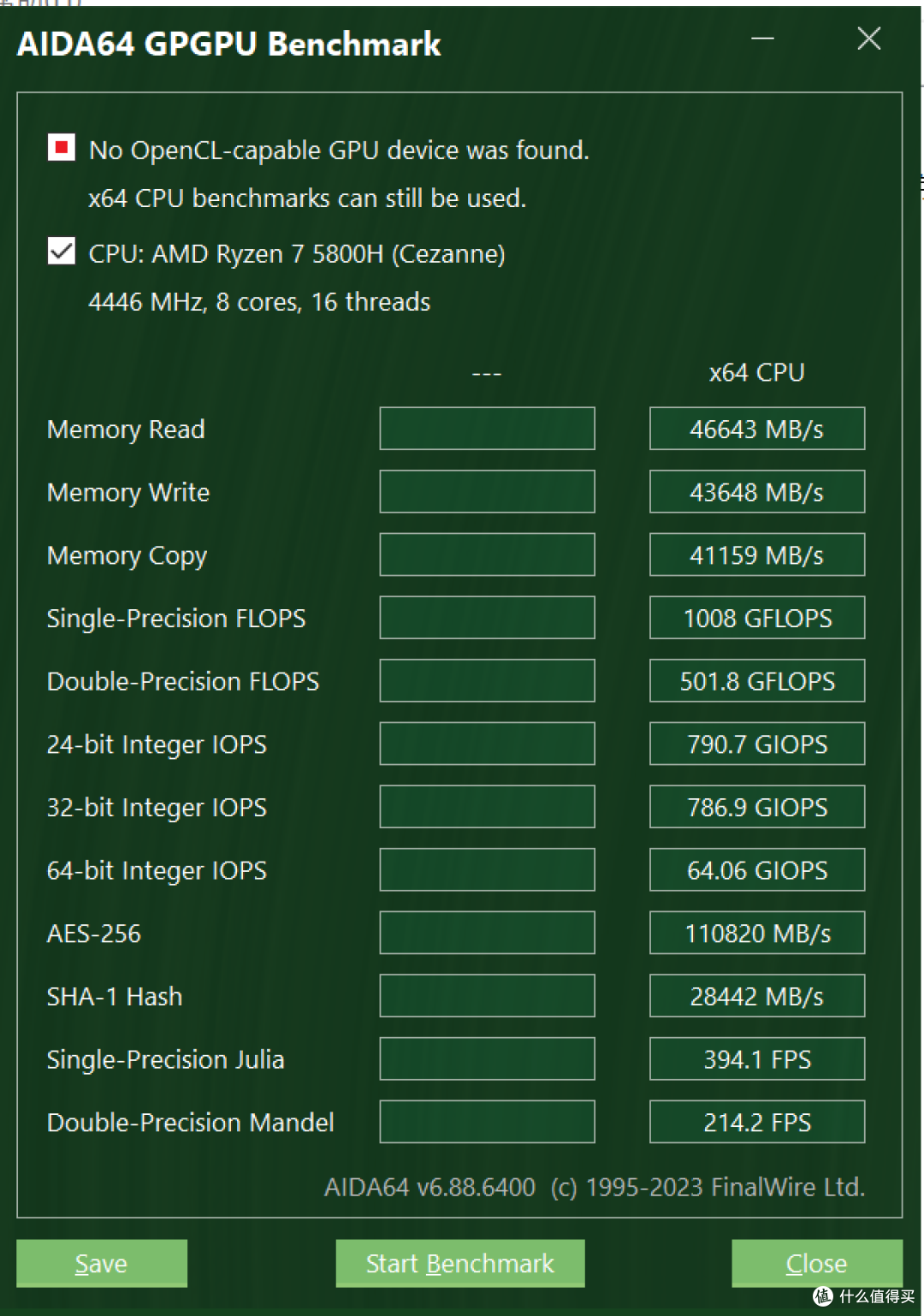Minimize the AIDA64 GPGPU Benchmark window
The width and height of the screenshot is (924, 1316).
point(762,39)
